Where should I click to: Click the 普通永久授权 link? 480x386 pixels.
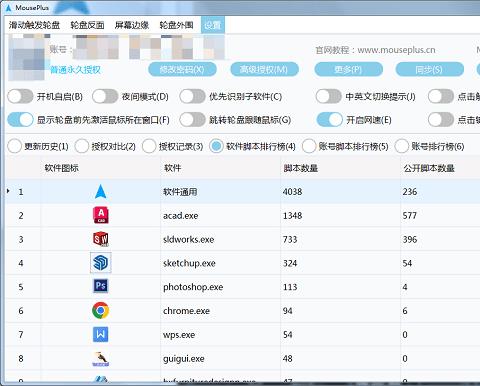coord(76,70)
